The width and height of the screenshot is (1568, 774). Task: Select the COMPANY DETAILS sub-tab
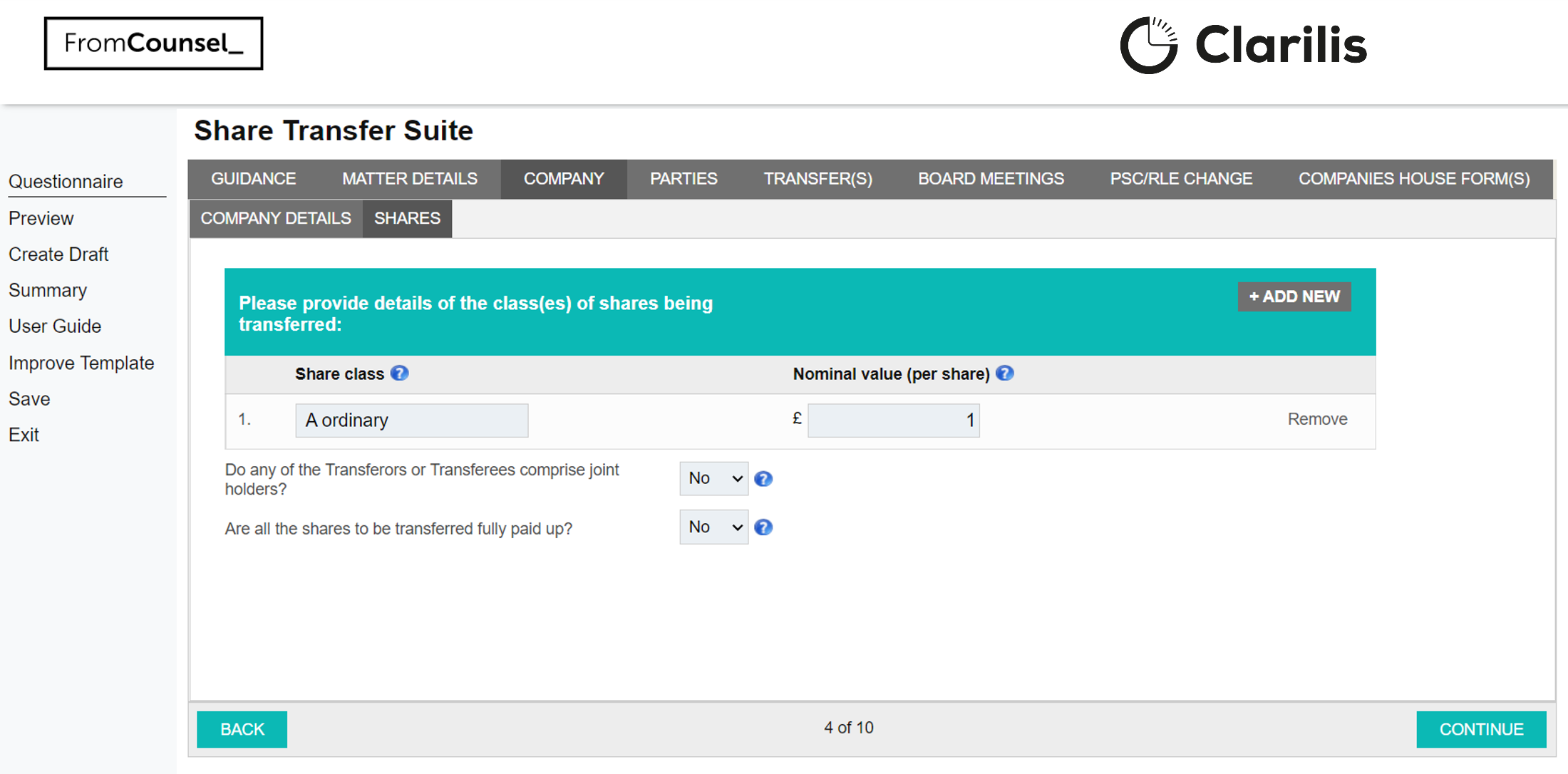275,218
